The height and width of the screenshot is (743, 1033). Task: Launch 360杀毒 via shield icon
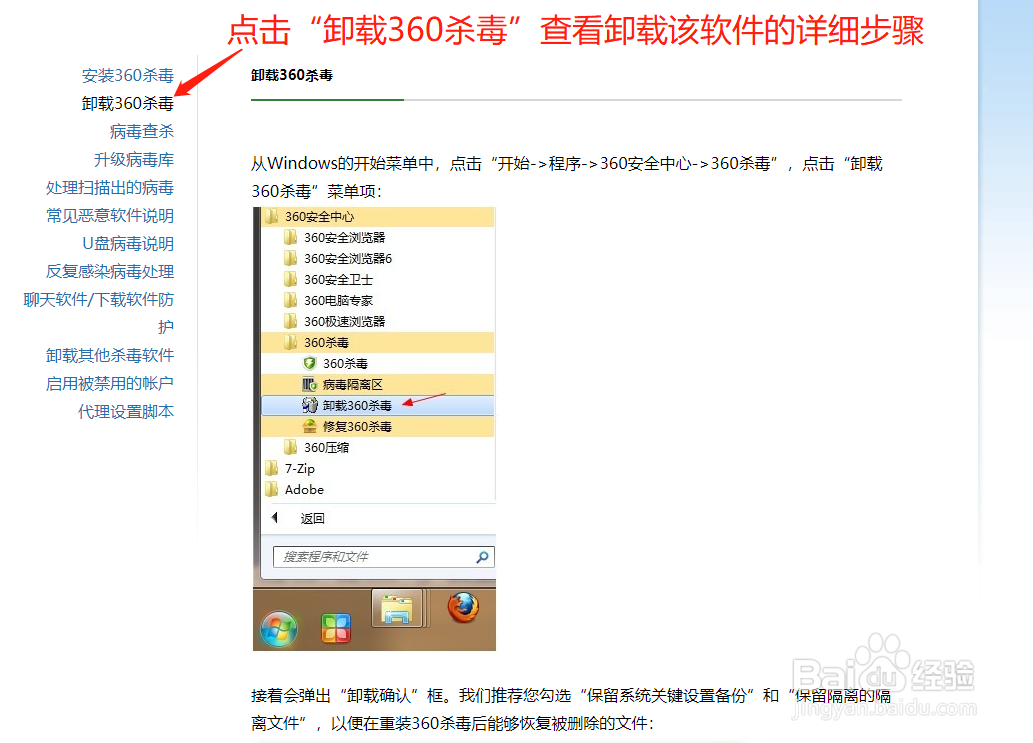pos(309,363)
